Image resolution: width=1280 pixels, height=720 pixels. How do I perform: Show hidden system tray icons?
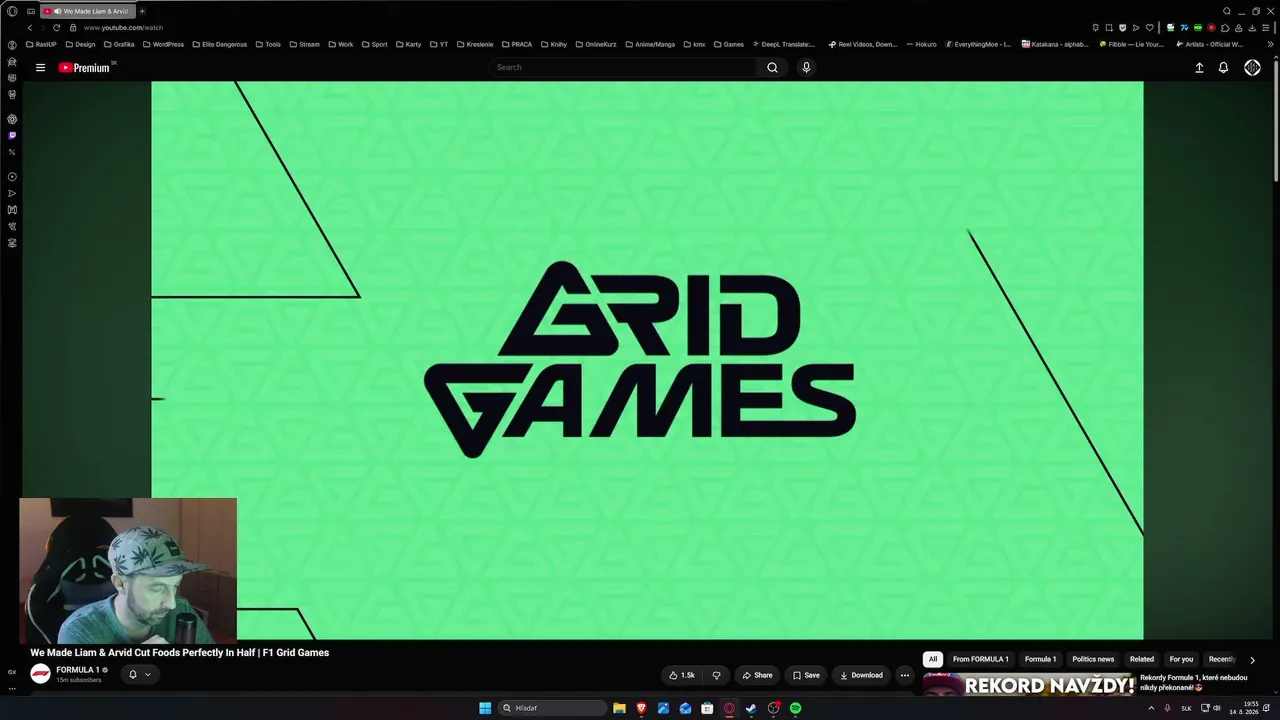(1151, 708)
